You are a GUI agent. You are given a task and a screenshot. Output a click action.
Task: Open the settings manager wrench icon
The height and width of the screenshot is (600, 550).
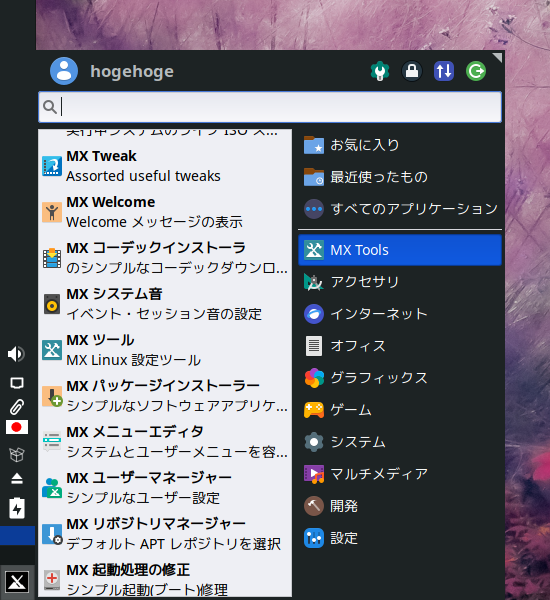click(380, 71)
